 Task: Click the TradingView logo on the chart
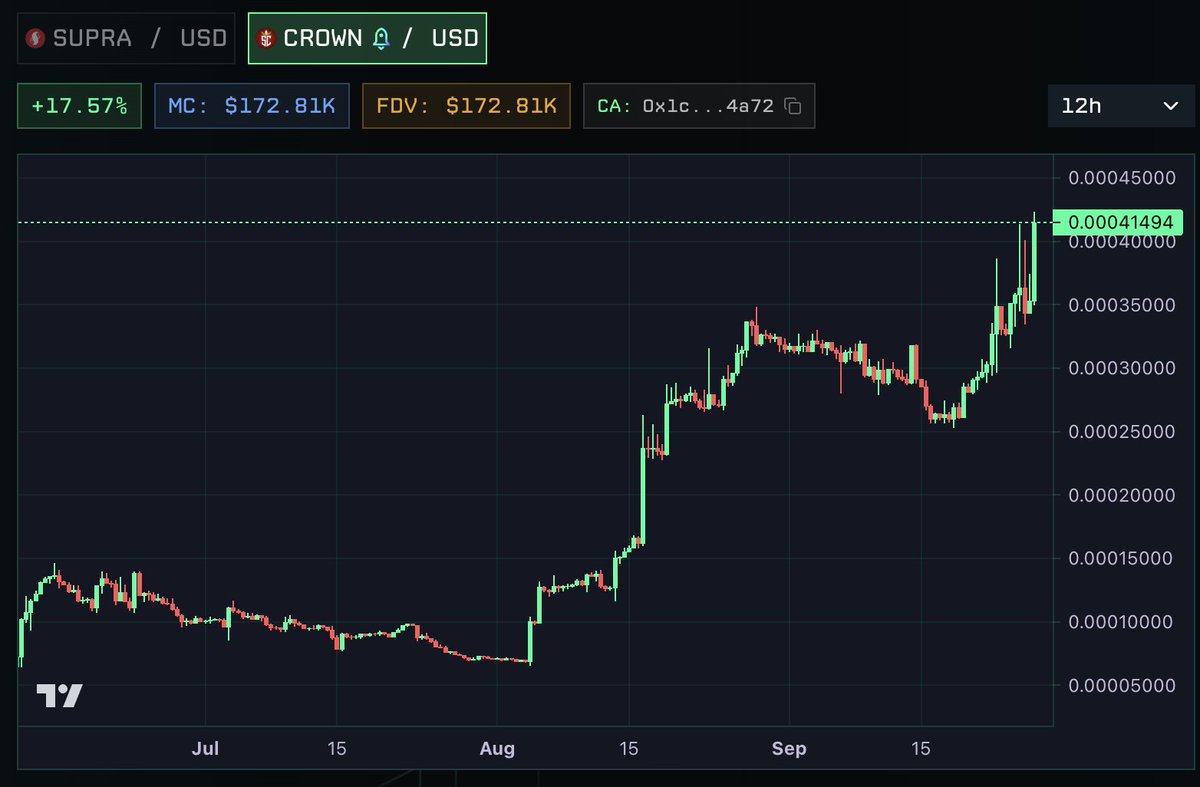tap(60, 696)
